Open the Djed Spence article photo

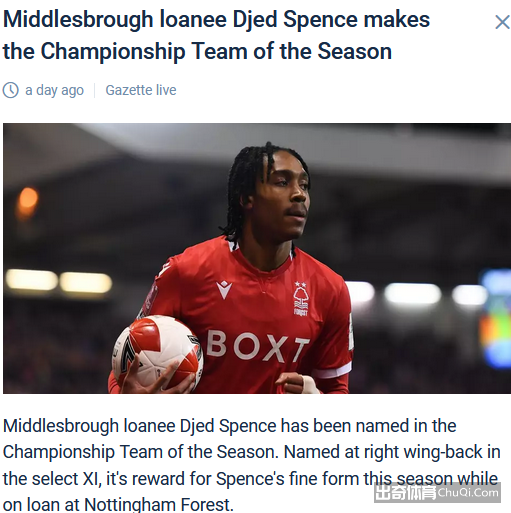(257, 258)
